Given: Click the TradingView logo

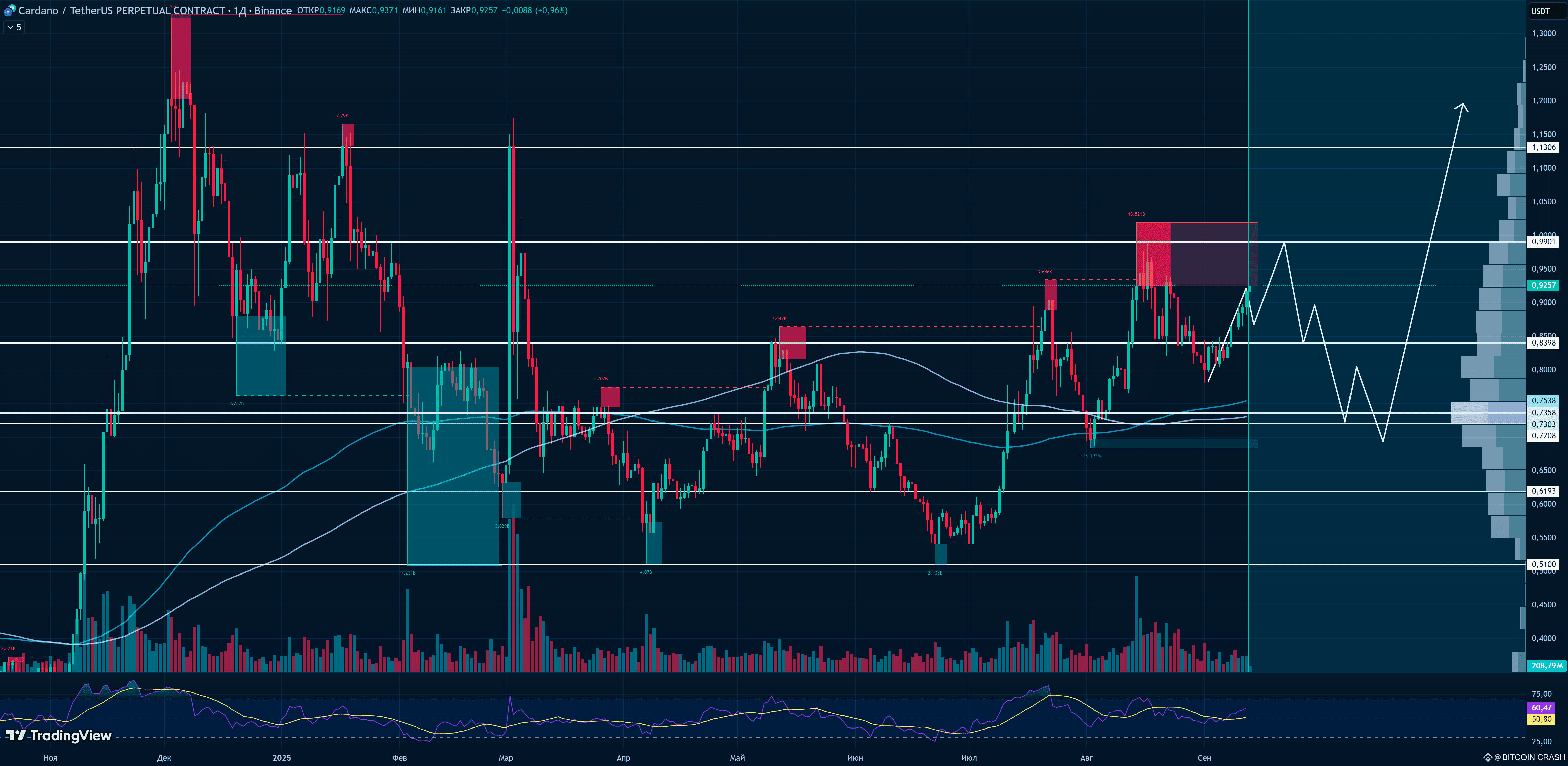Looking at the screenshot, I should [60, 736].
